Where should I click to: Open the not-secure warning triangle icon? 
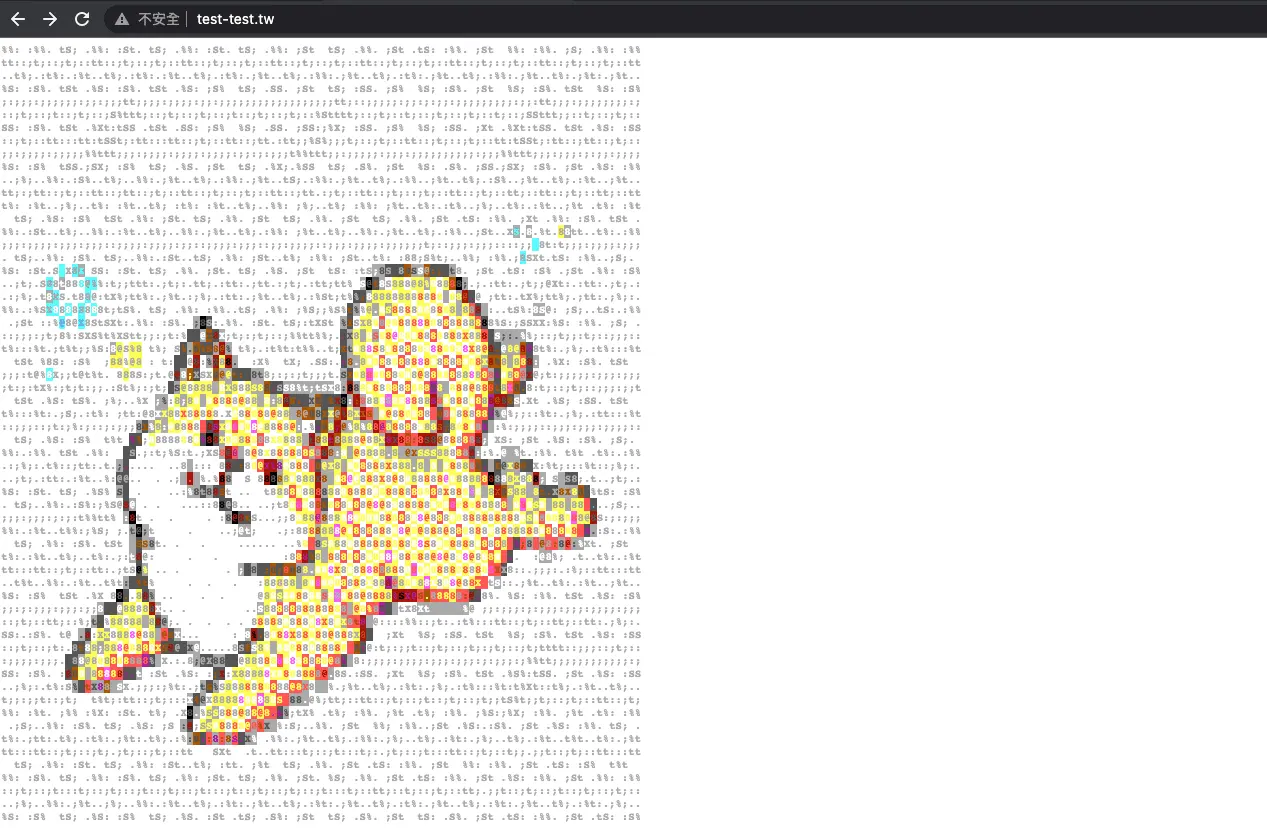pos(122,19)
